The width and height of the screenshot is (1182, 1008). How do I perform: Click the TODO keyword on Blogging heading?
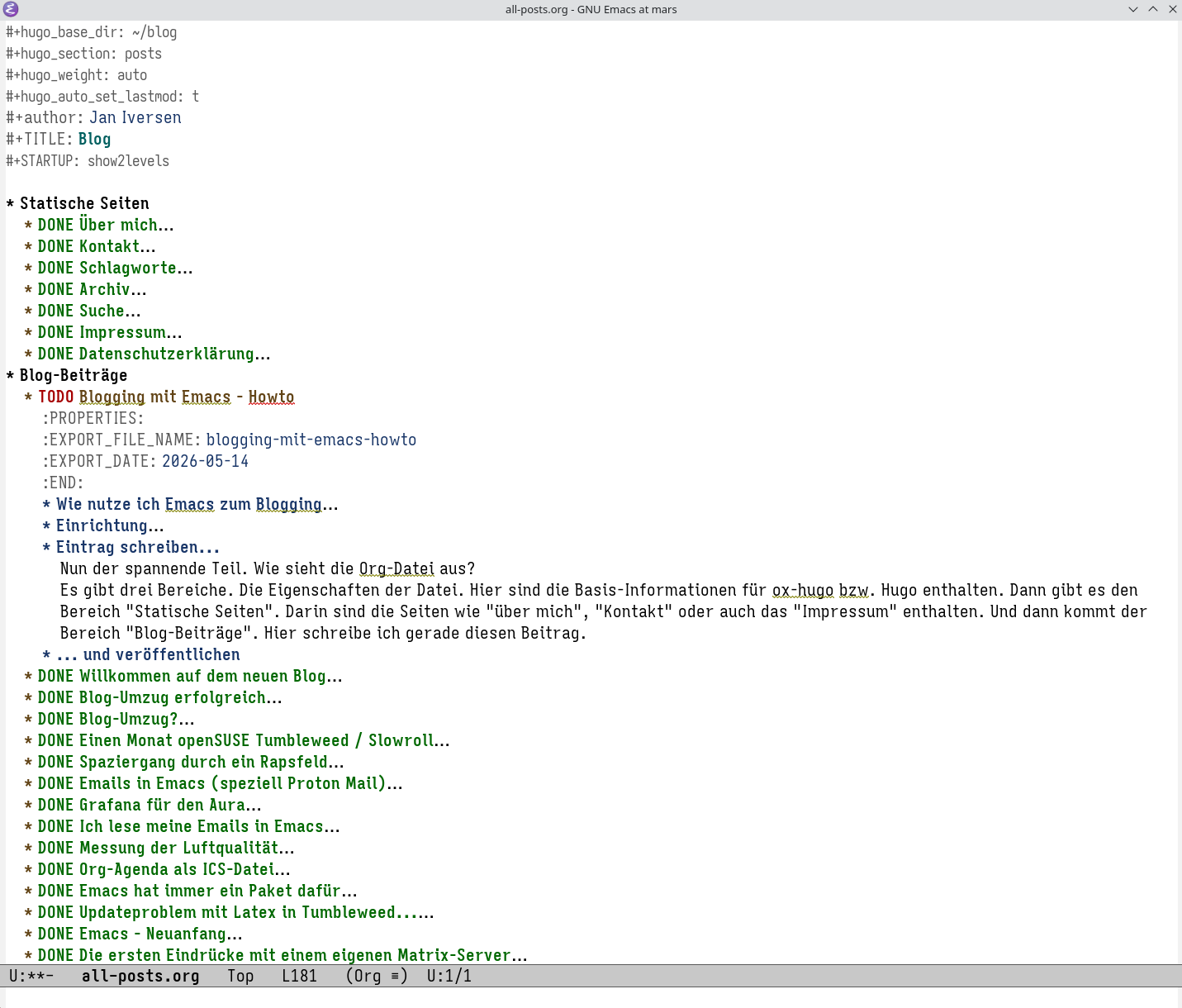56,397
